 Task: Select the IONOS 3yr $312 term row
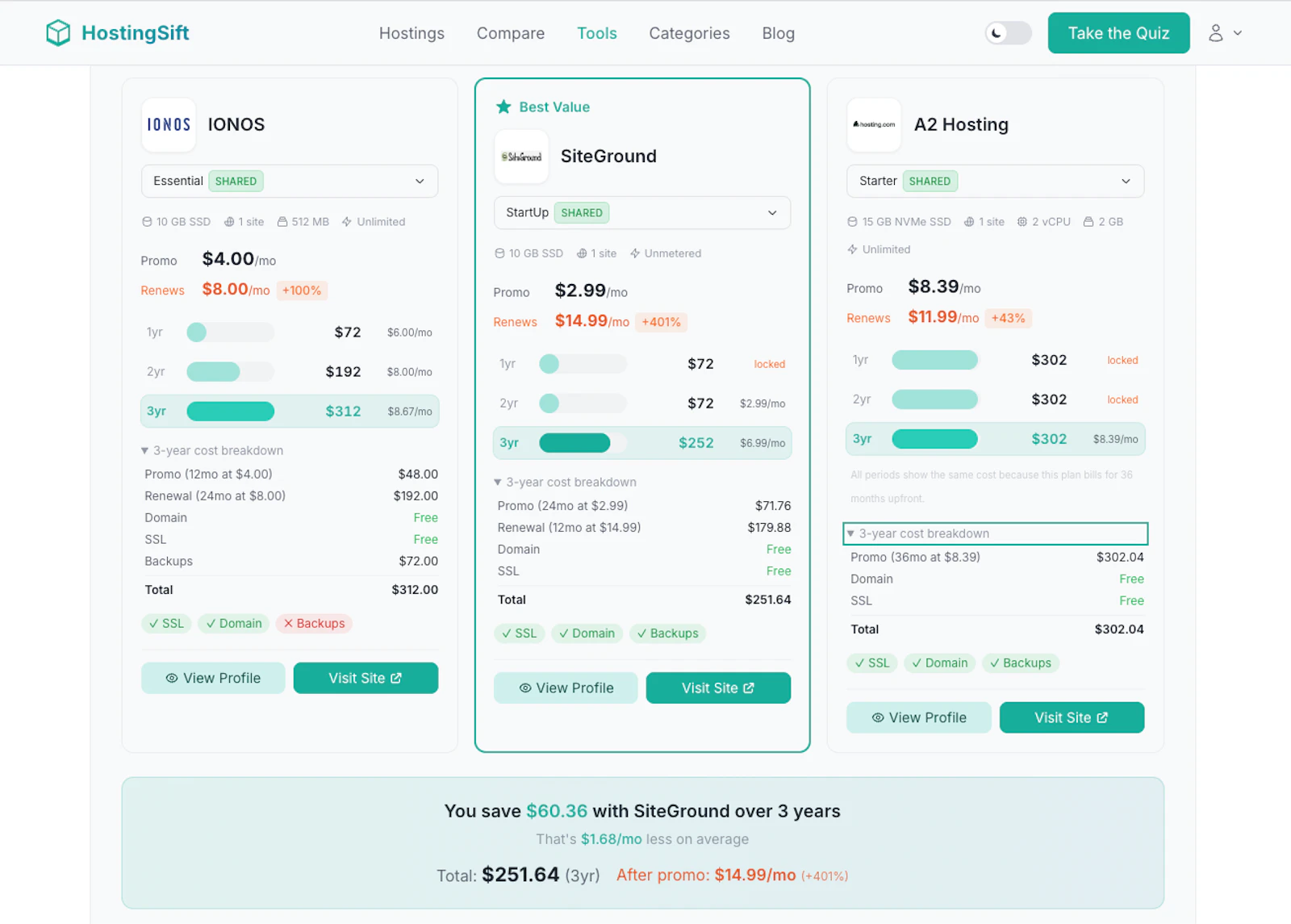[x=290, y=412]
